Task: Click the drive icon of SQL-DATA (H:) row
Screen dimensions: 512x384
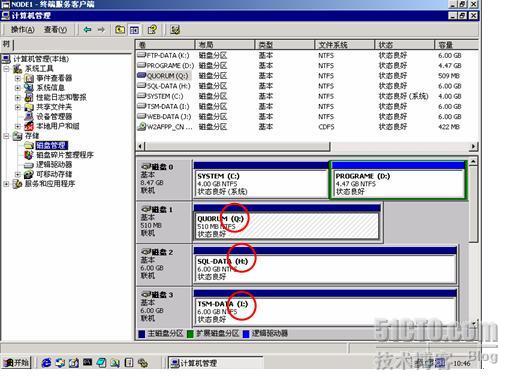Action: [142, 86]
